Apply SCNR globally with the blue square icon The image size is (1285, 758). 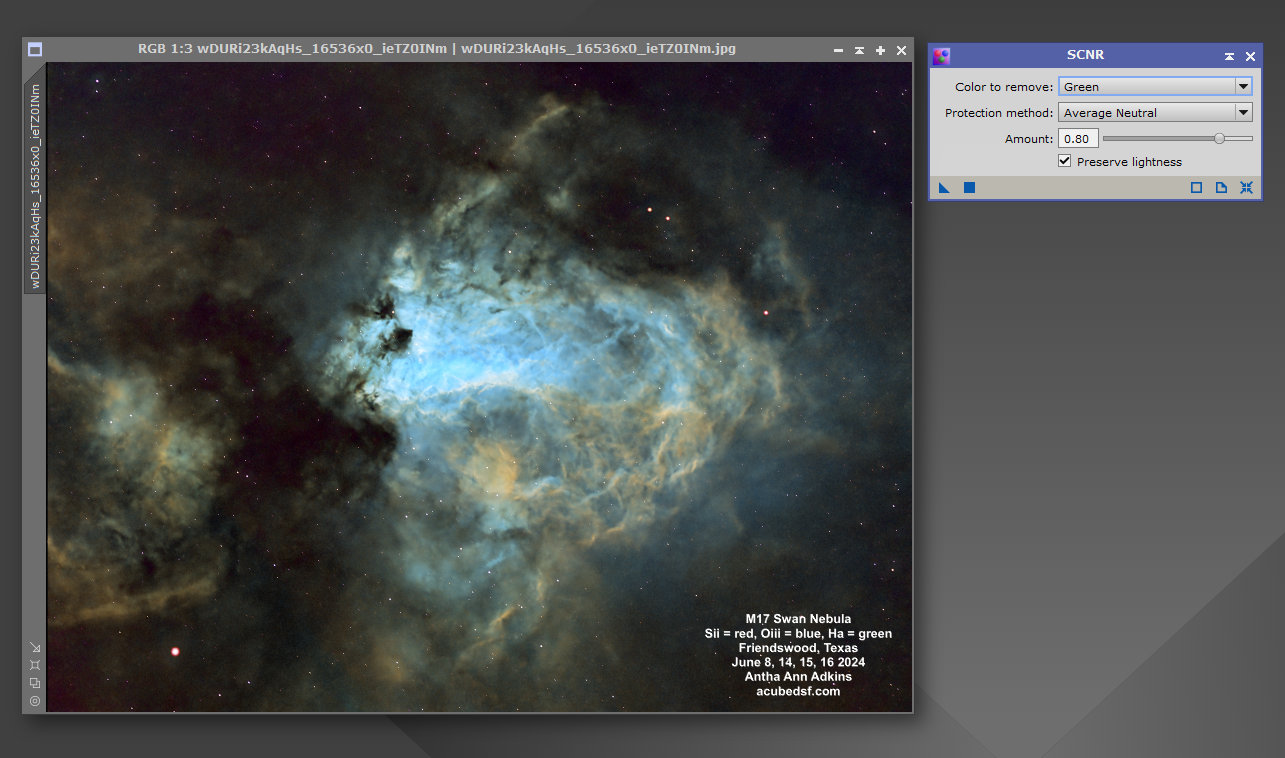pyautogui.click(x=969, y=187)
